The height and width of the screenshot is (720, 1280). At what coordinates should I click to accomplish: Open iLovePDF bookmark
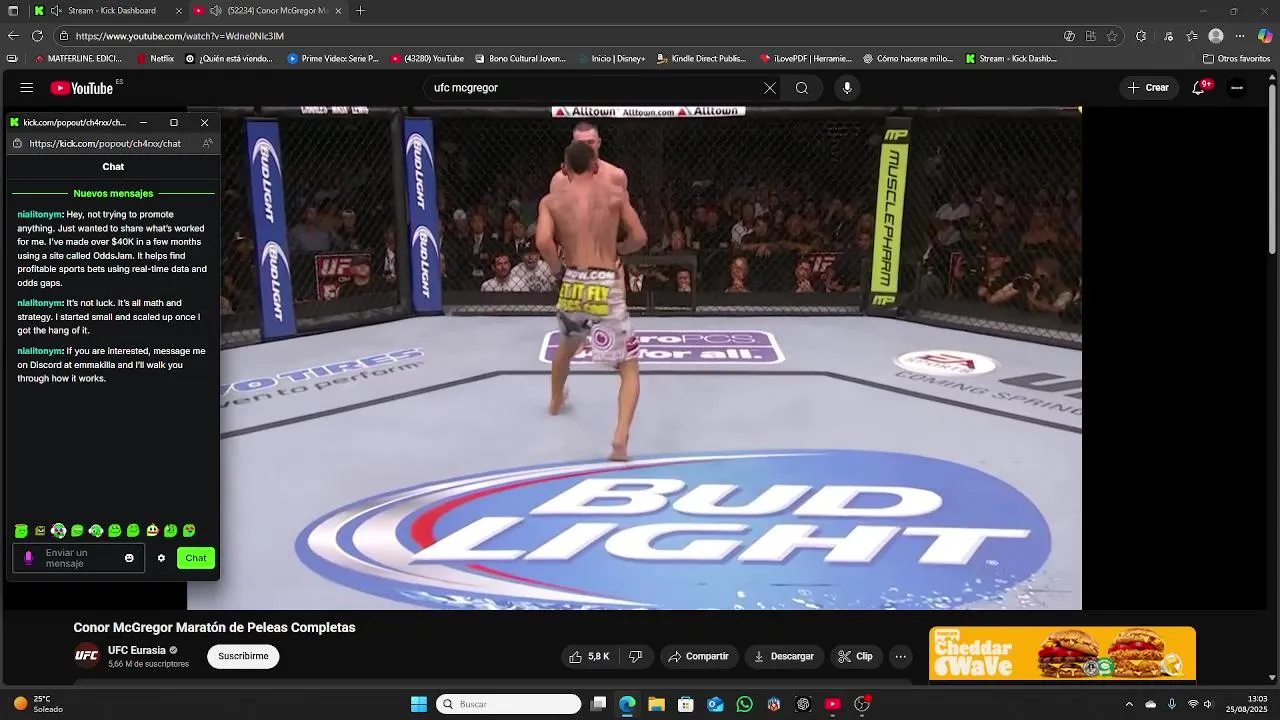tap(805, 59)
